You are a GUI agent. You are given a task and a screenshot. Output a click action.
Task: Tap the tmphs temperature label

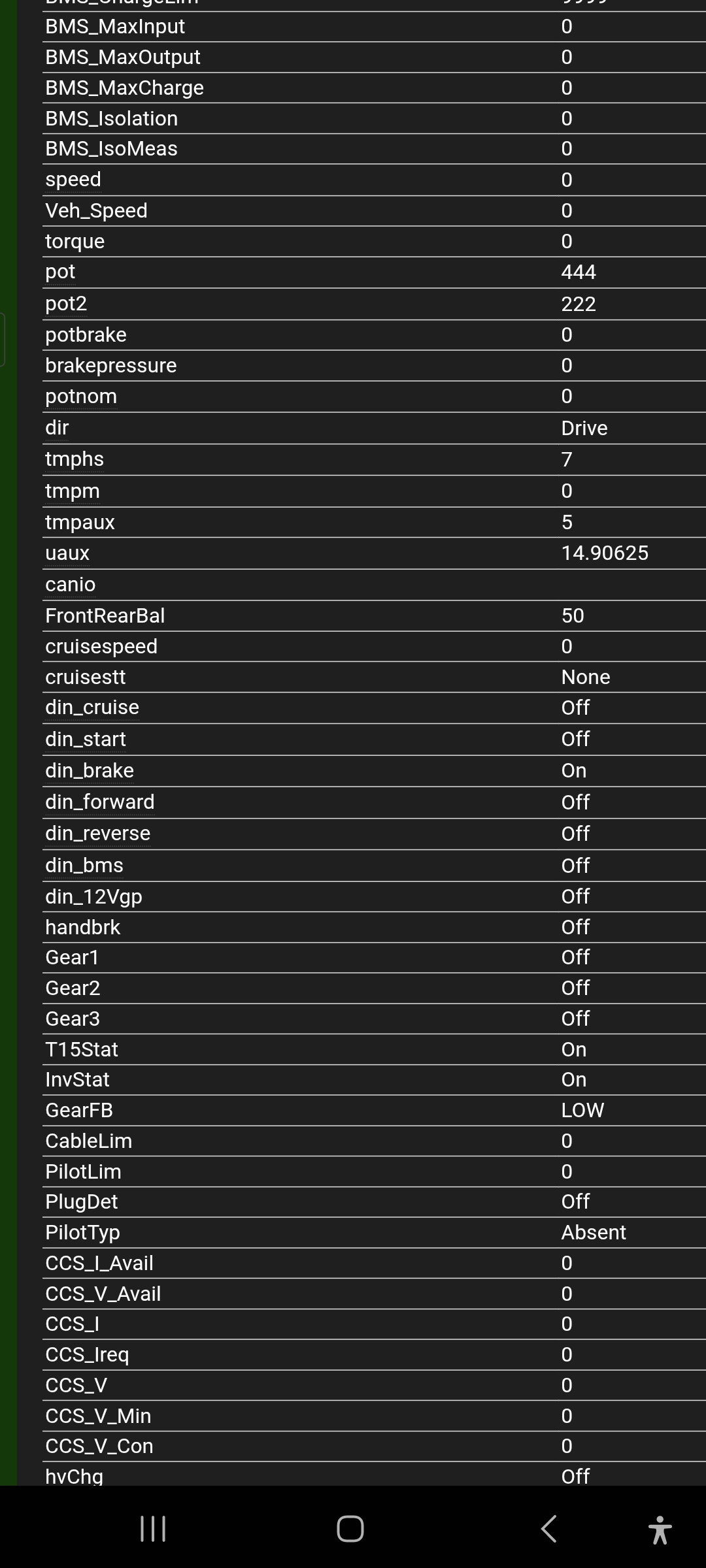75,459
